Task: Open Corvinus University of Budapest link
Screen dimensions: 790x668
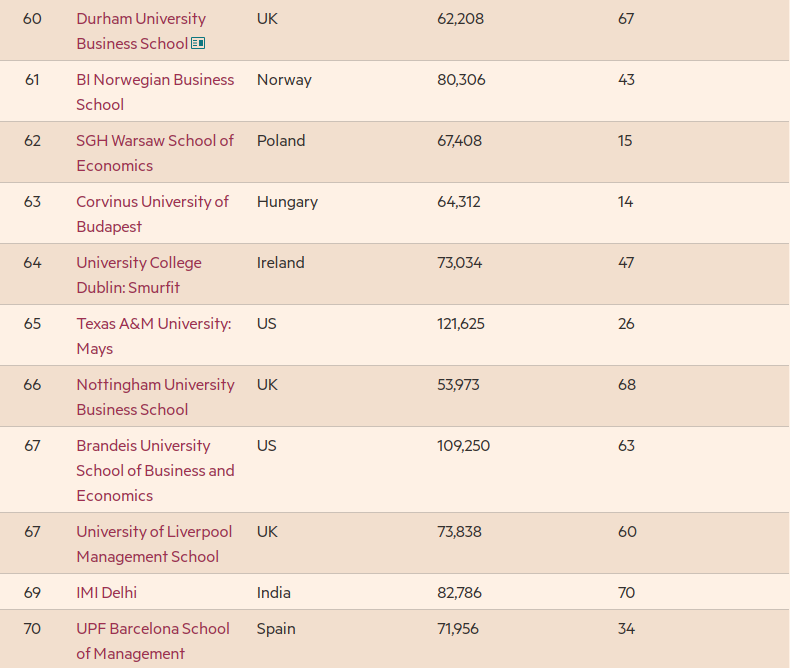Action: click(152, 214)
